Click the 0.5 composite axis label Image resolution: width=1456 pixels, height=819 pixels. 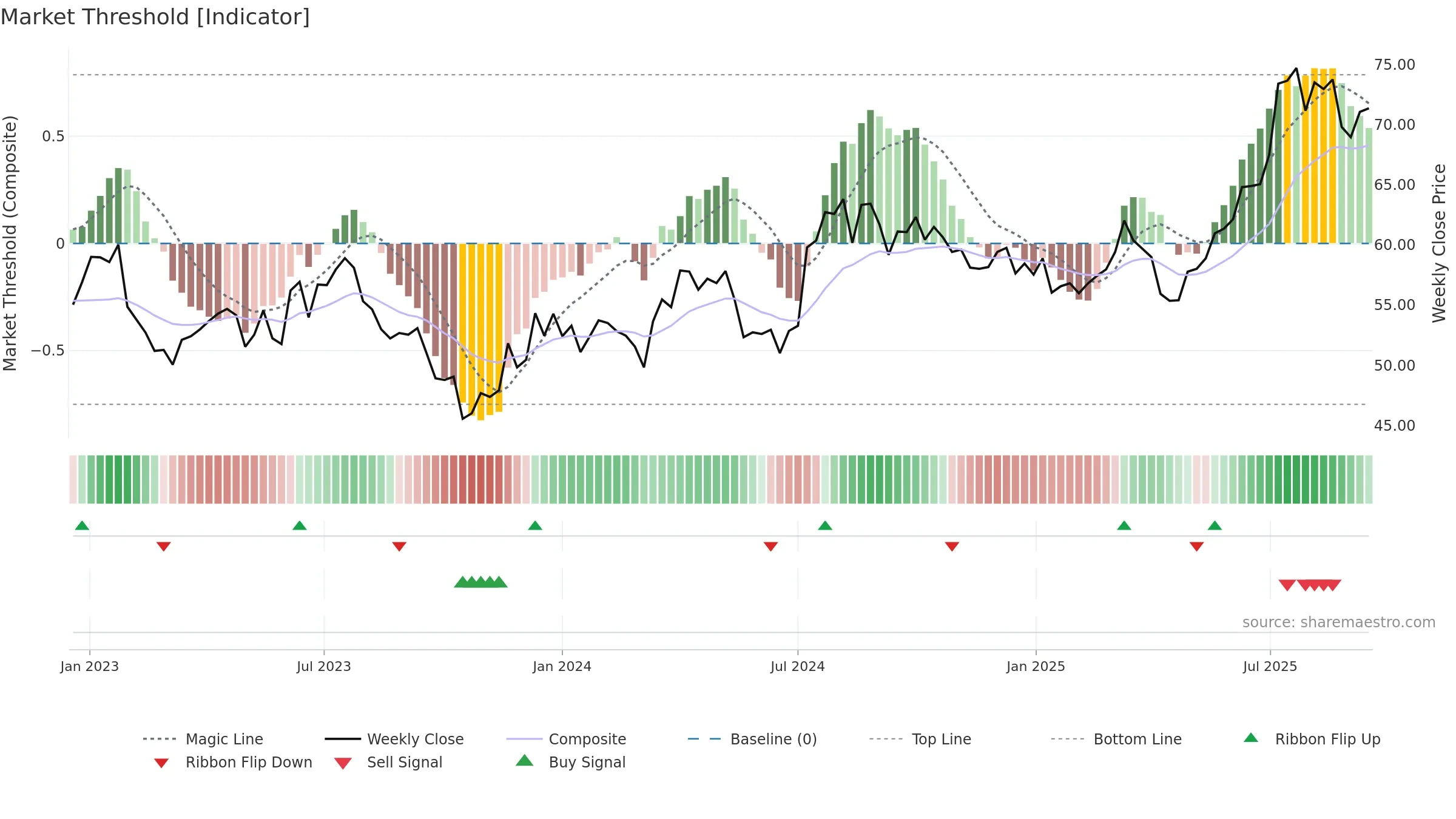coord(53,136)
